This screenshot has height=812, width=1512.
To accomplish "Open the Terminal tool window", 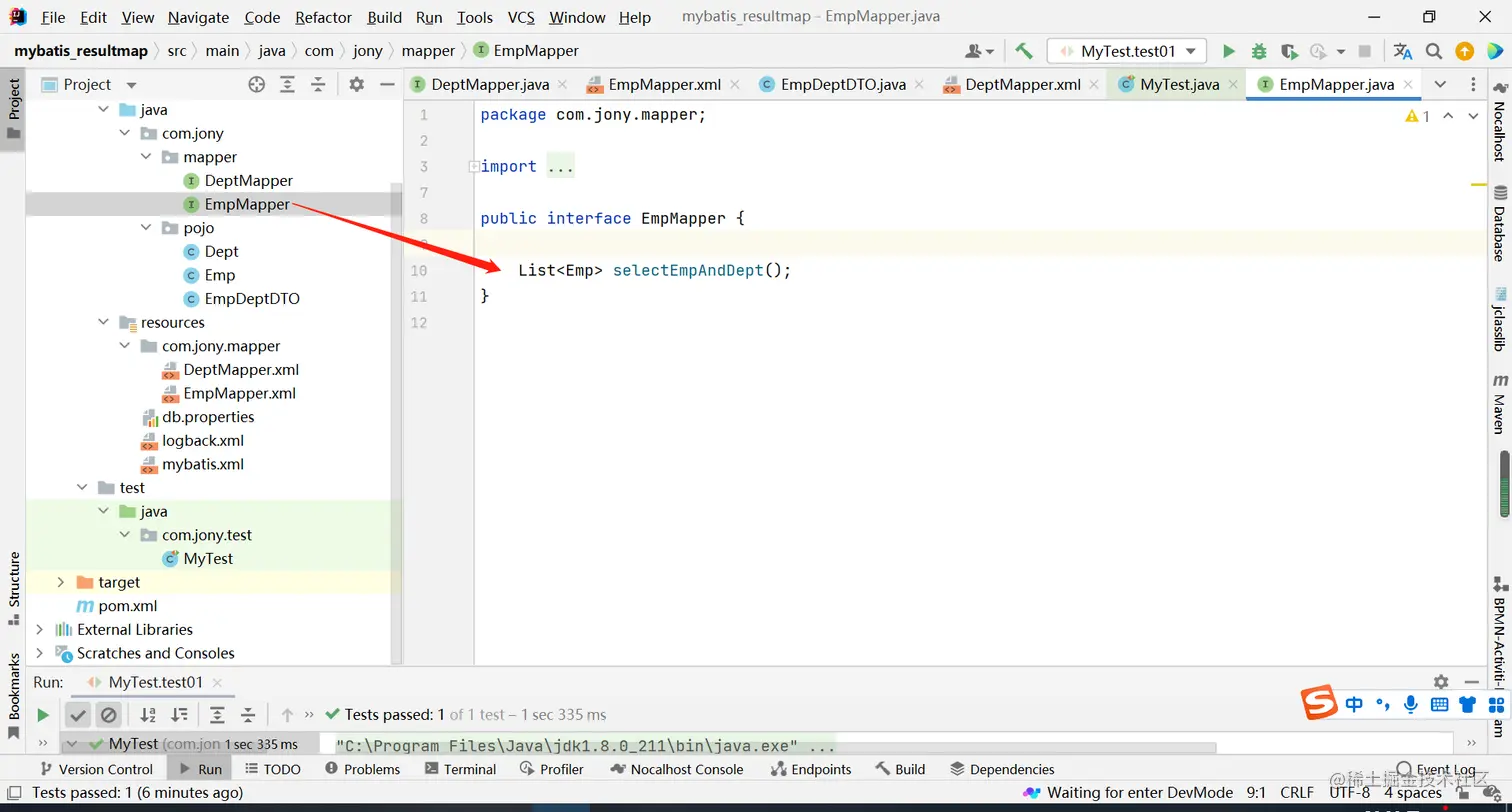I will point(460,769).
